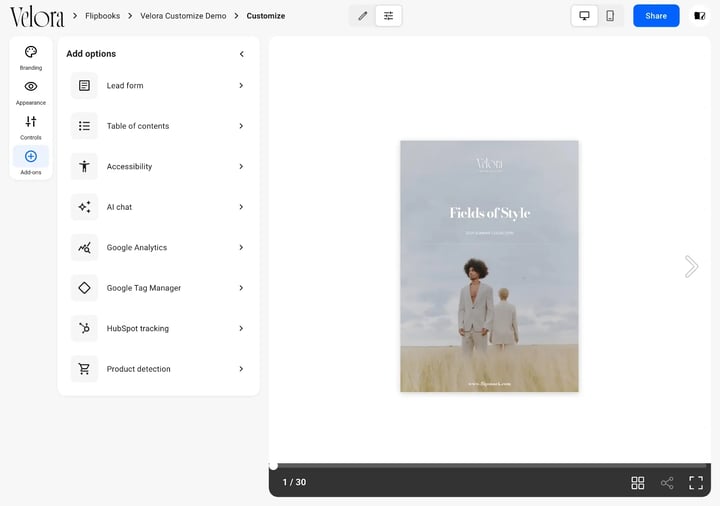Expand the Table of contents option

(158, 126)
